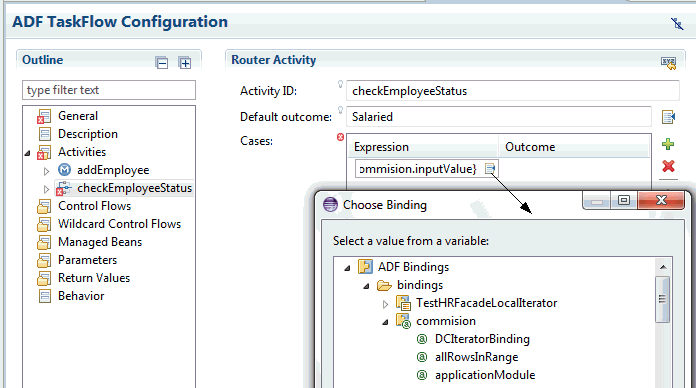Select allRowsInRange in binding tree

(x=477, y=357)
